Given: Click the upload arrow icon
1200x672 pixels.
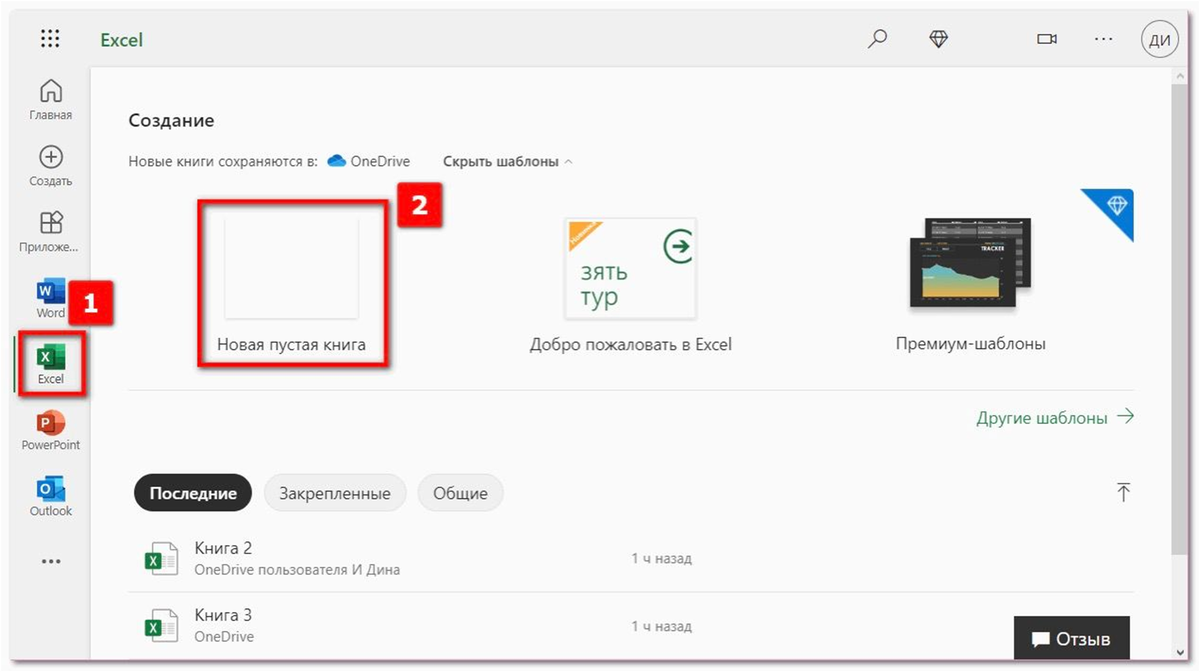Looking at the screenshot, I should [1123, 492].
